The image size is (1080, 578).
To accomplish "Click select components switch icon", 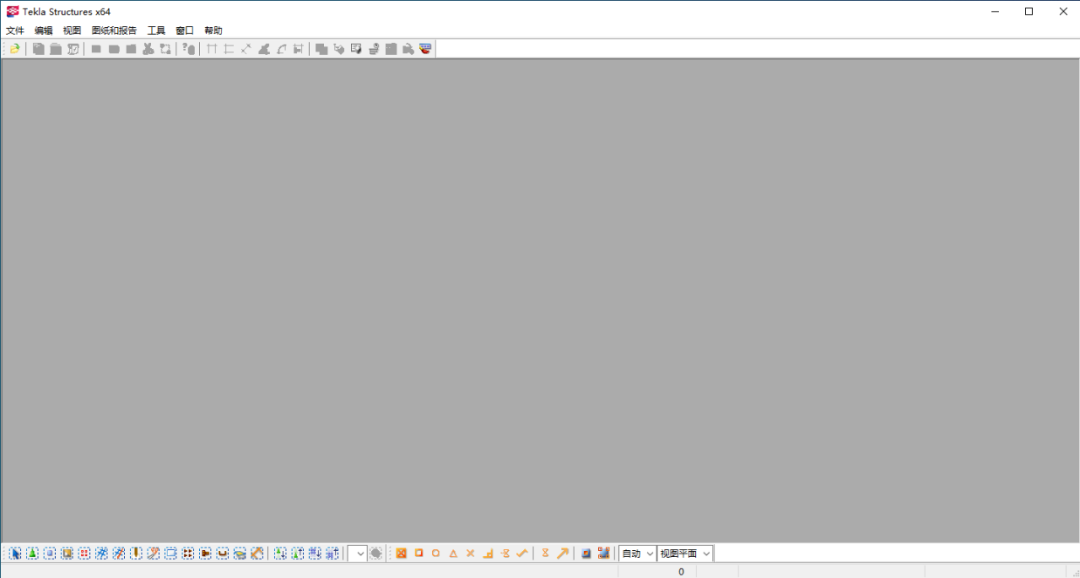I will [x=280, y=553].
